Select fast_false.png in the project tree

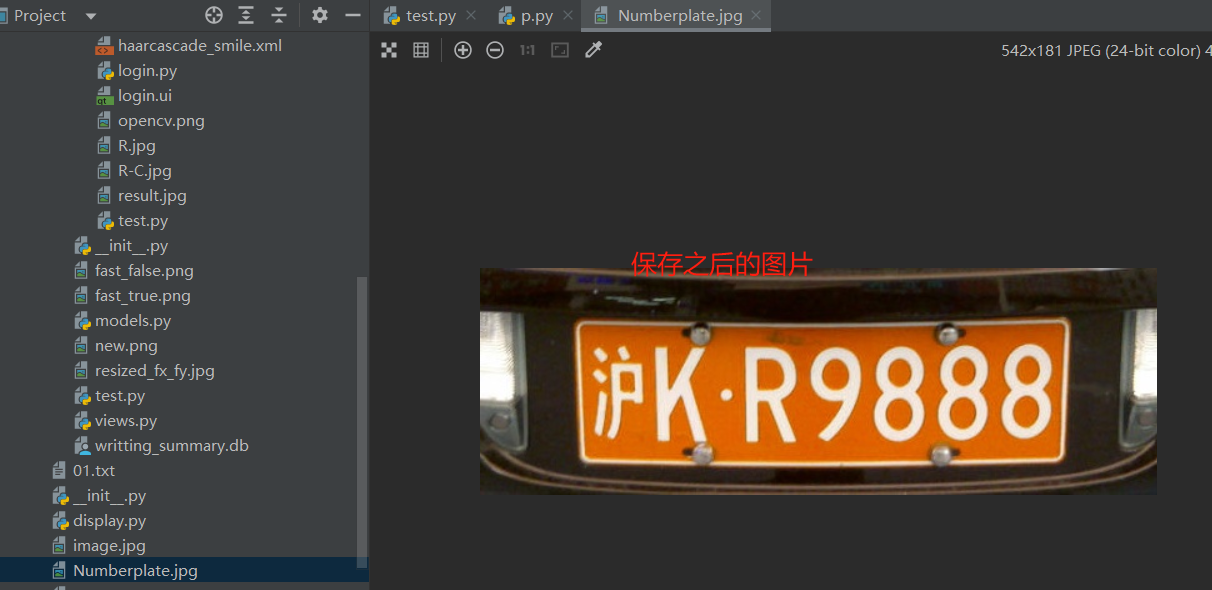click(x=144, y=271)
